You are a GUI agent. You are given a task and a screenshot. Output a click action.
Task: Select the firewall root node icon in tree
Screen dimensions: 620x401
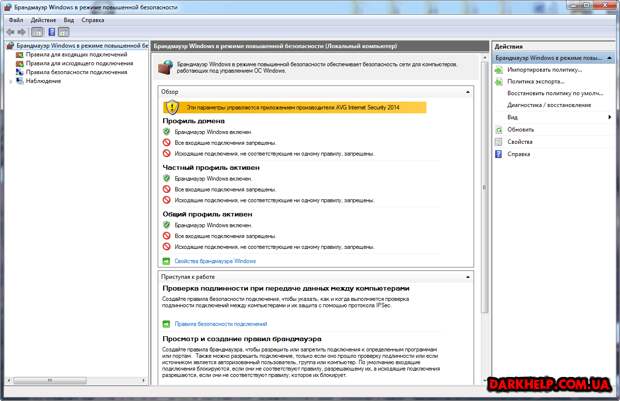click(10, 46)
